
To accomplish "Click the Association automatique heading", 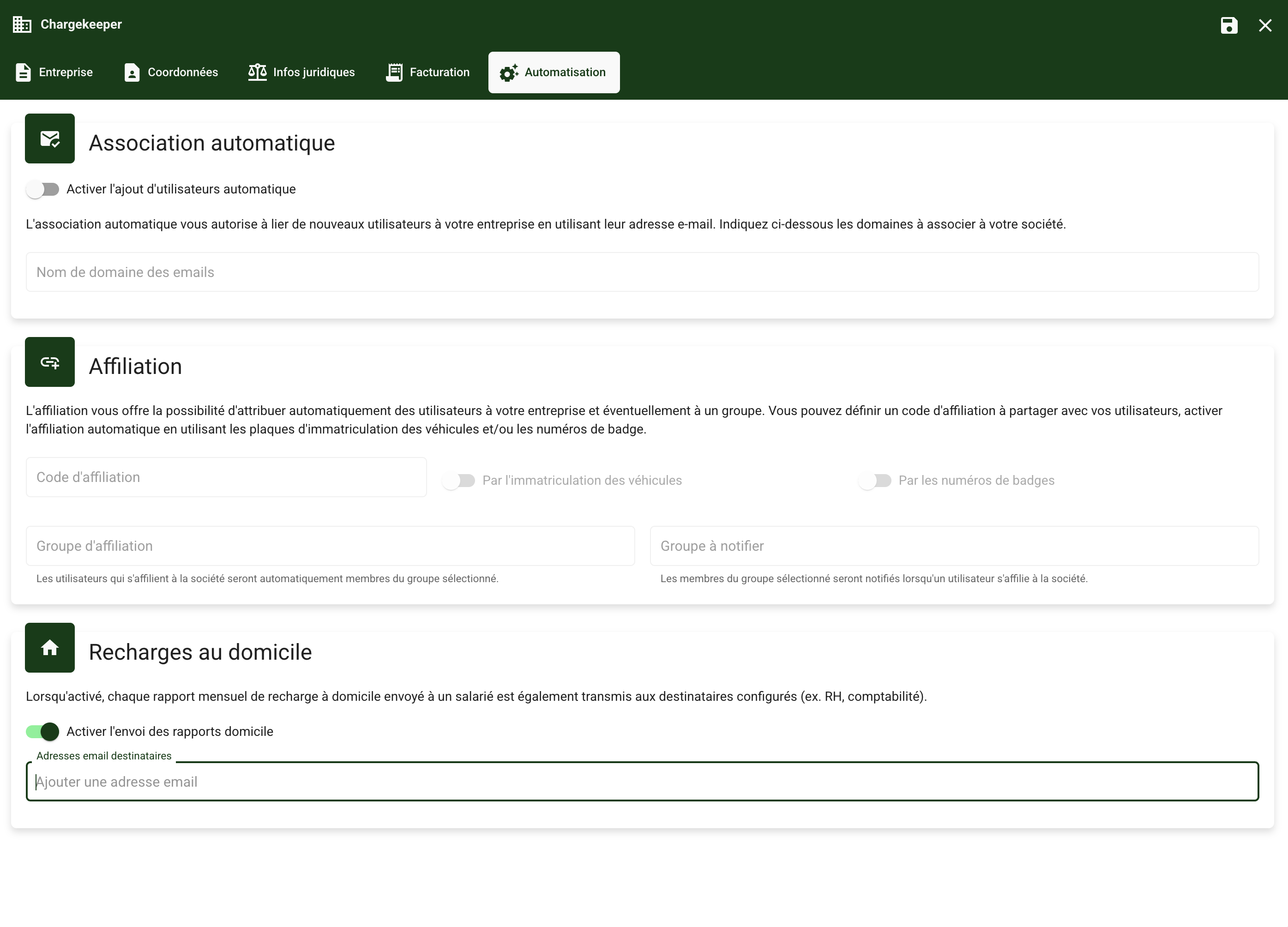I will pyautogui.click(x=212, y=143).
